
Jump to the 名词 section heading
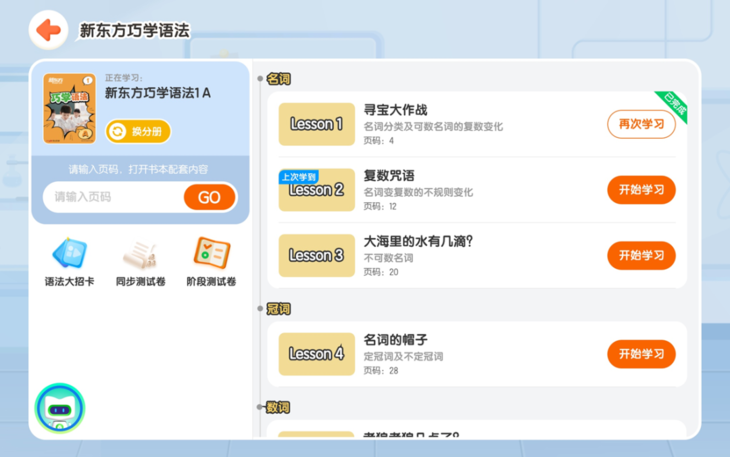click(278, 79)
